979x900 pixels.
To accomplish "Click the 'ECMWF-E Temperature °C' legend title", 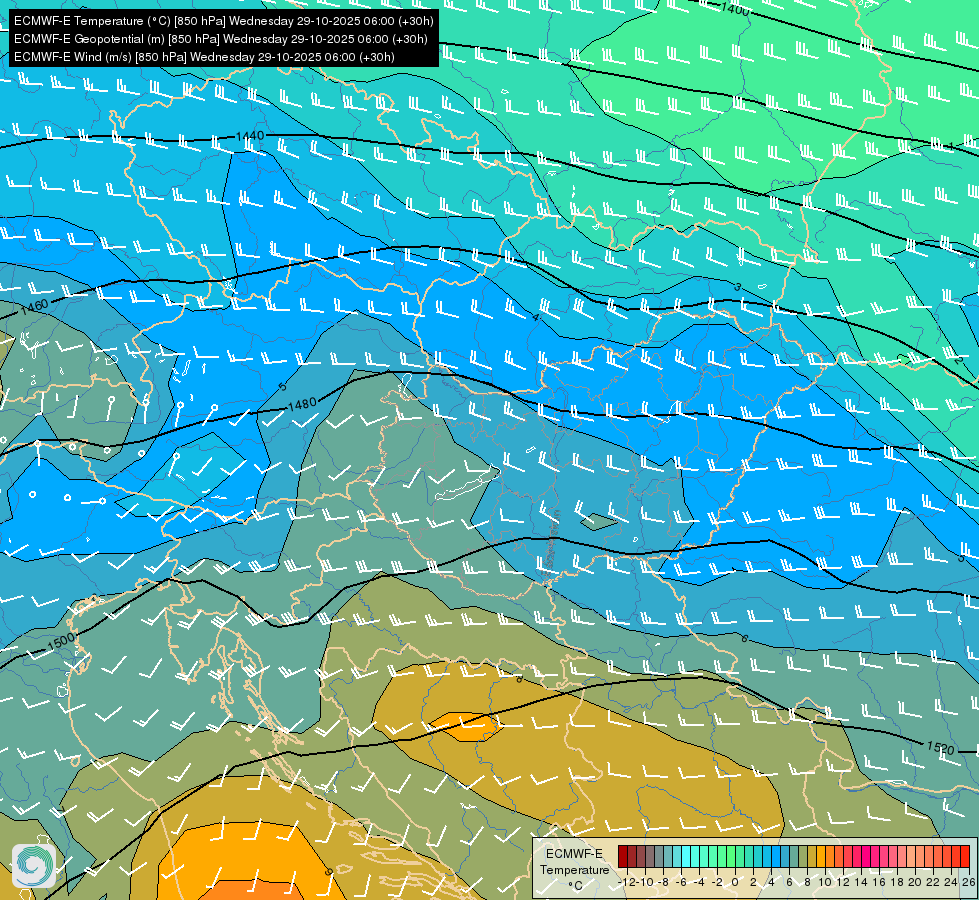I will (x=574, y=869).
